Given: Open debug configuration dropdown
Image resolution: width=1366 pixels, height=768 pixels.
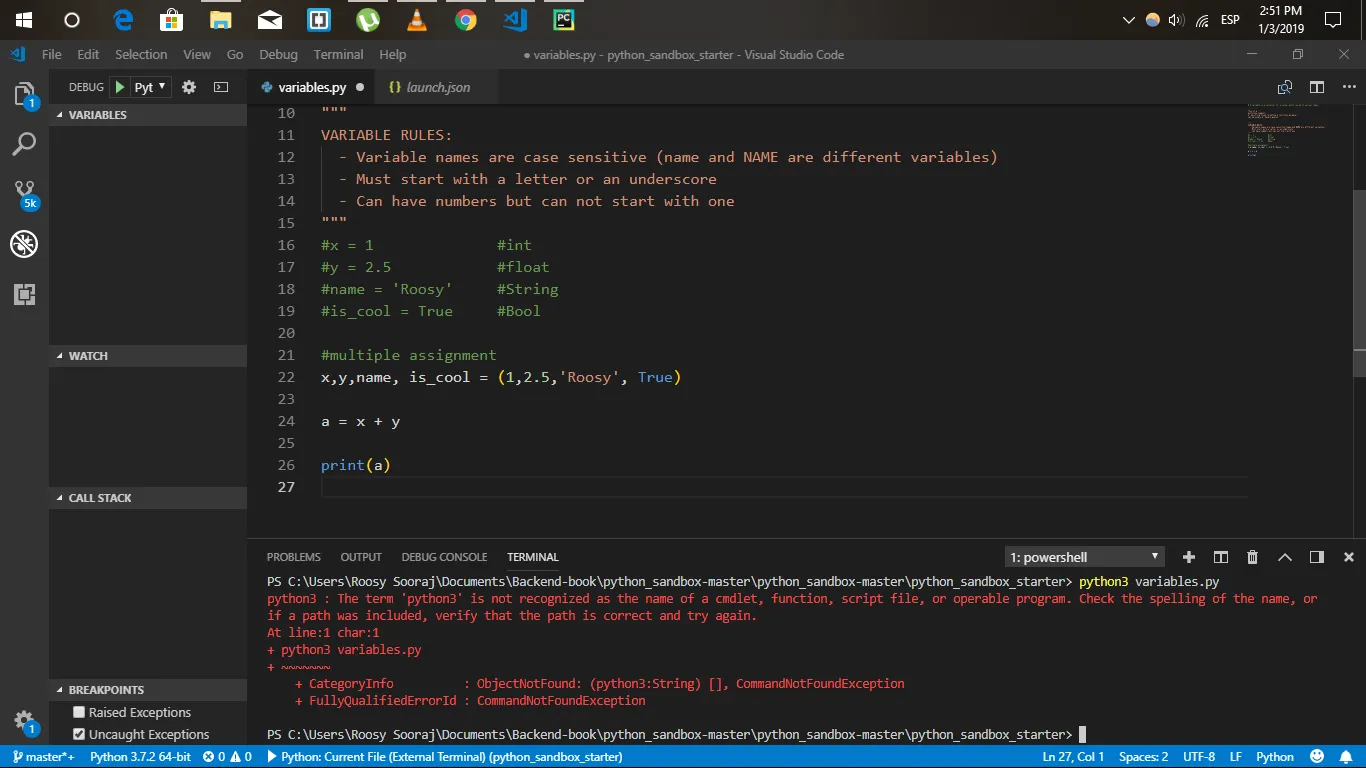Looking at the screenshot, I should pos(151,87).
